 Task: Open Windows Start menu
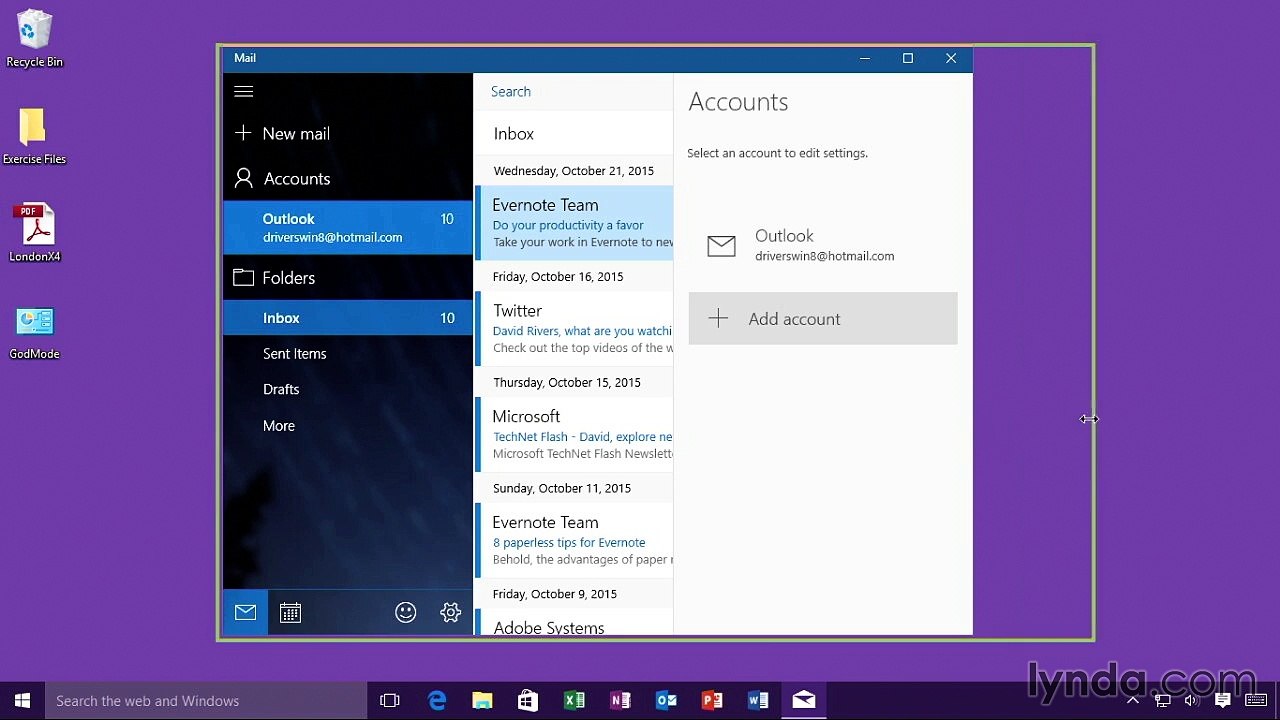point(22,701)
